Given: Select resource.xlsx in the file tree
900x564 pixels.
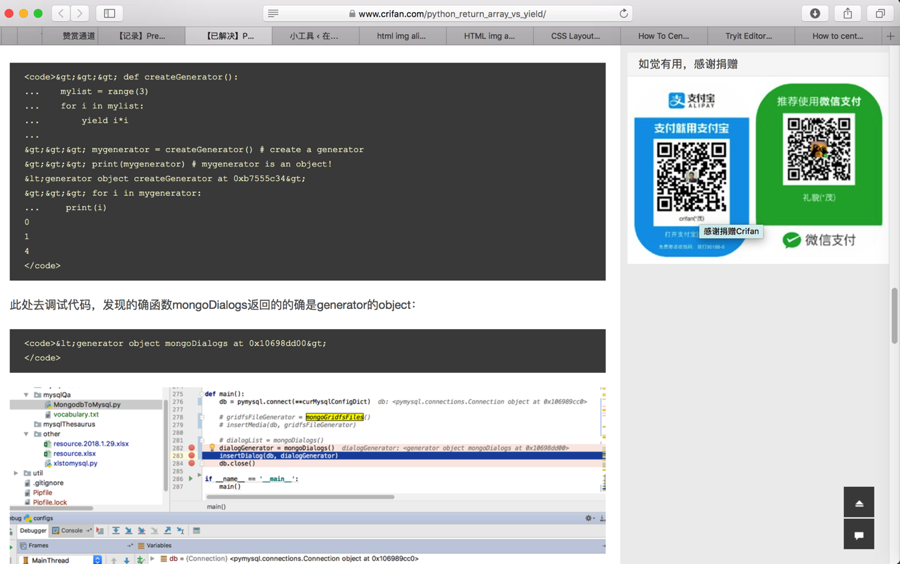Looking at the screenshot, I should 74,453.
